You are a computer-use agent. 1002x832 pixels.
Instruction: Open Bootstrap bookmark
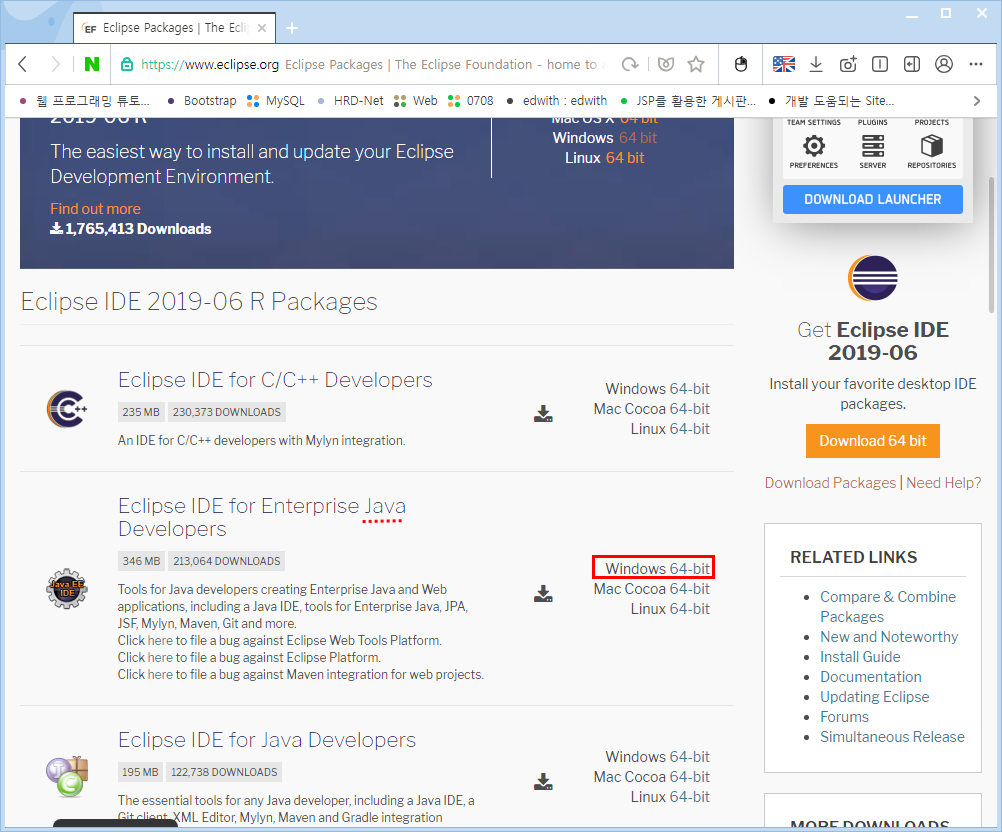202,101
